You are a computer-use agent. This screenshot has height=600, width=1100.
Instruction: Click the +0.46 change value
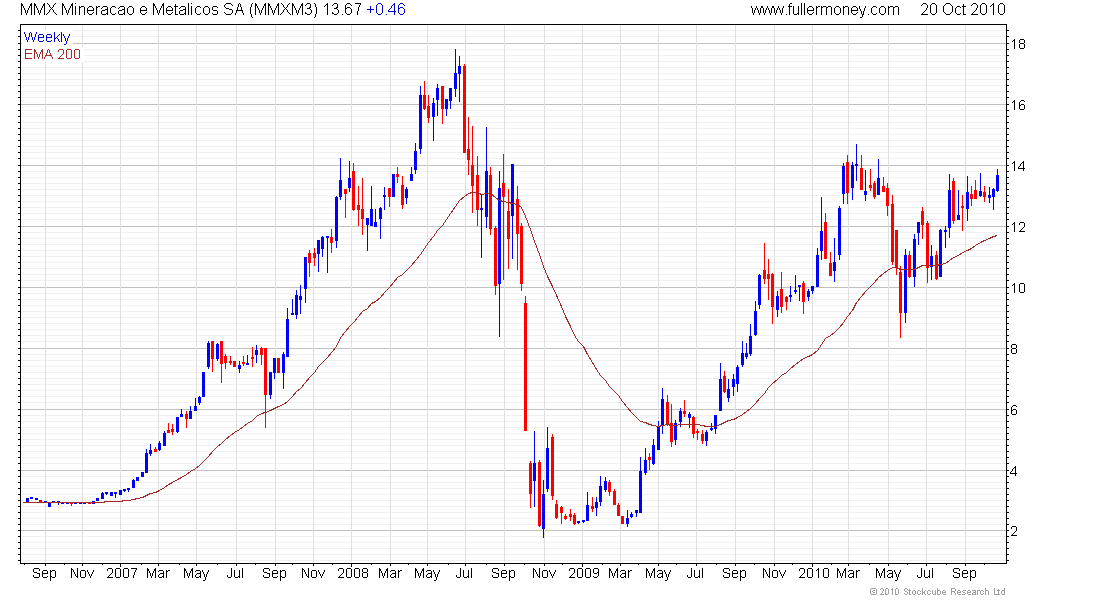pos(386,10)
